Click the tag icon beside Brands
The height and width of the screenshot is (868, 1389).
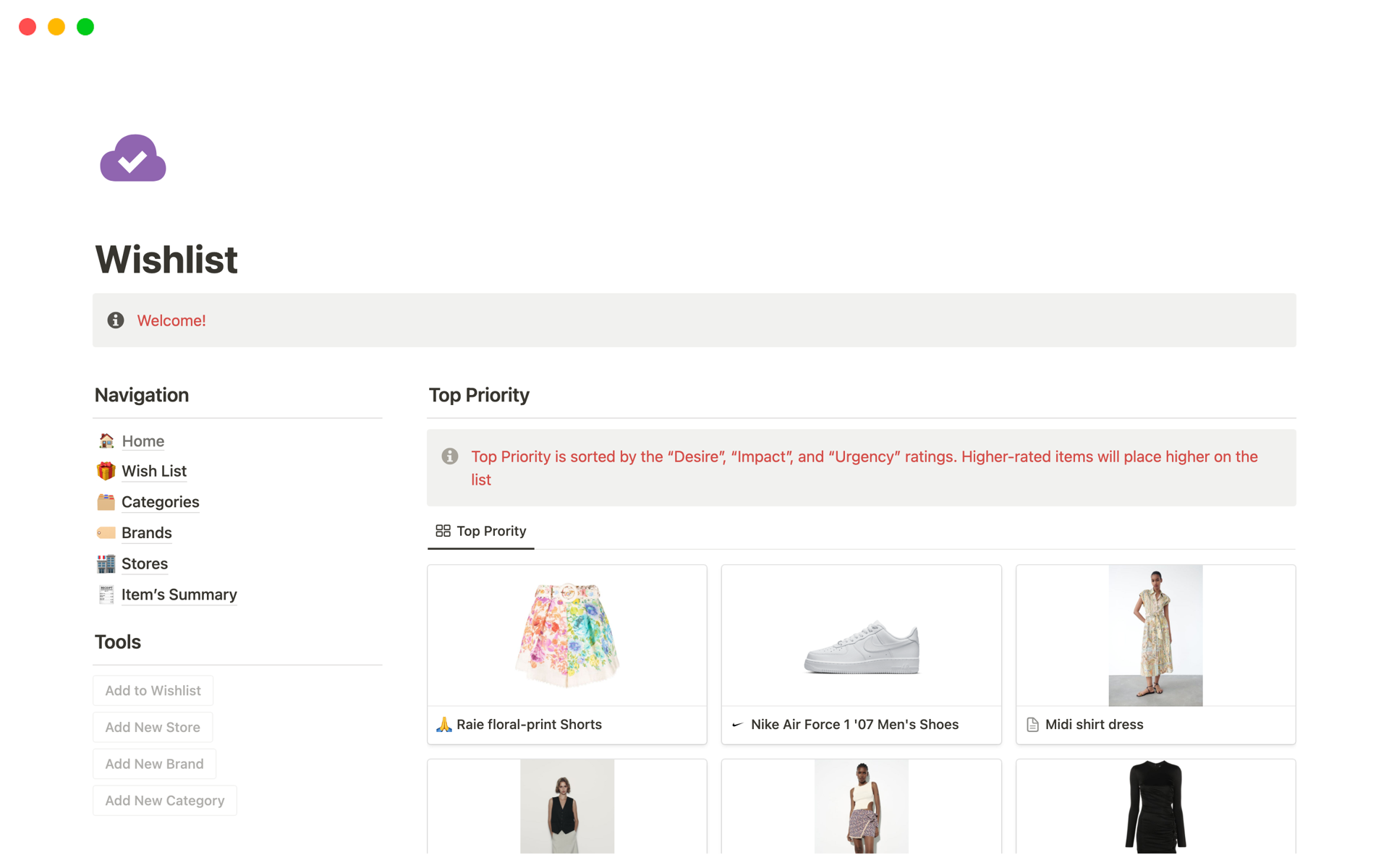click(106, 533)
